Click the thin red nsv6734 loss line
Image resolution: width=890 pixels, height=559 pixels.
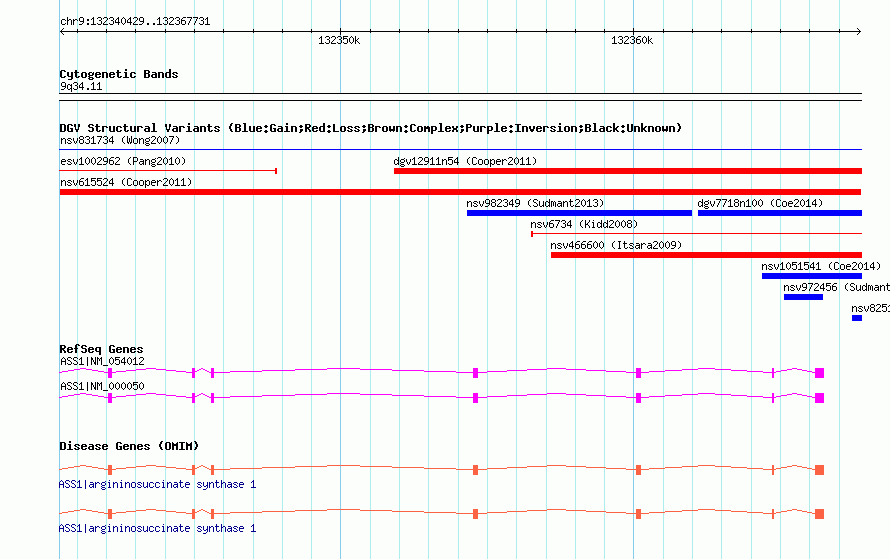[x=696, y=234]
